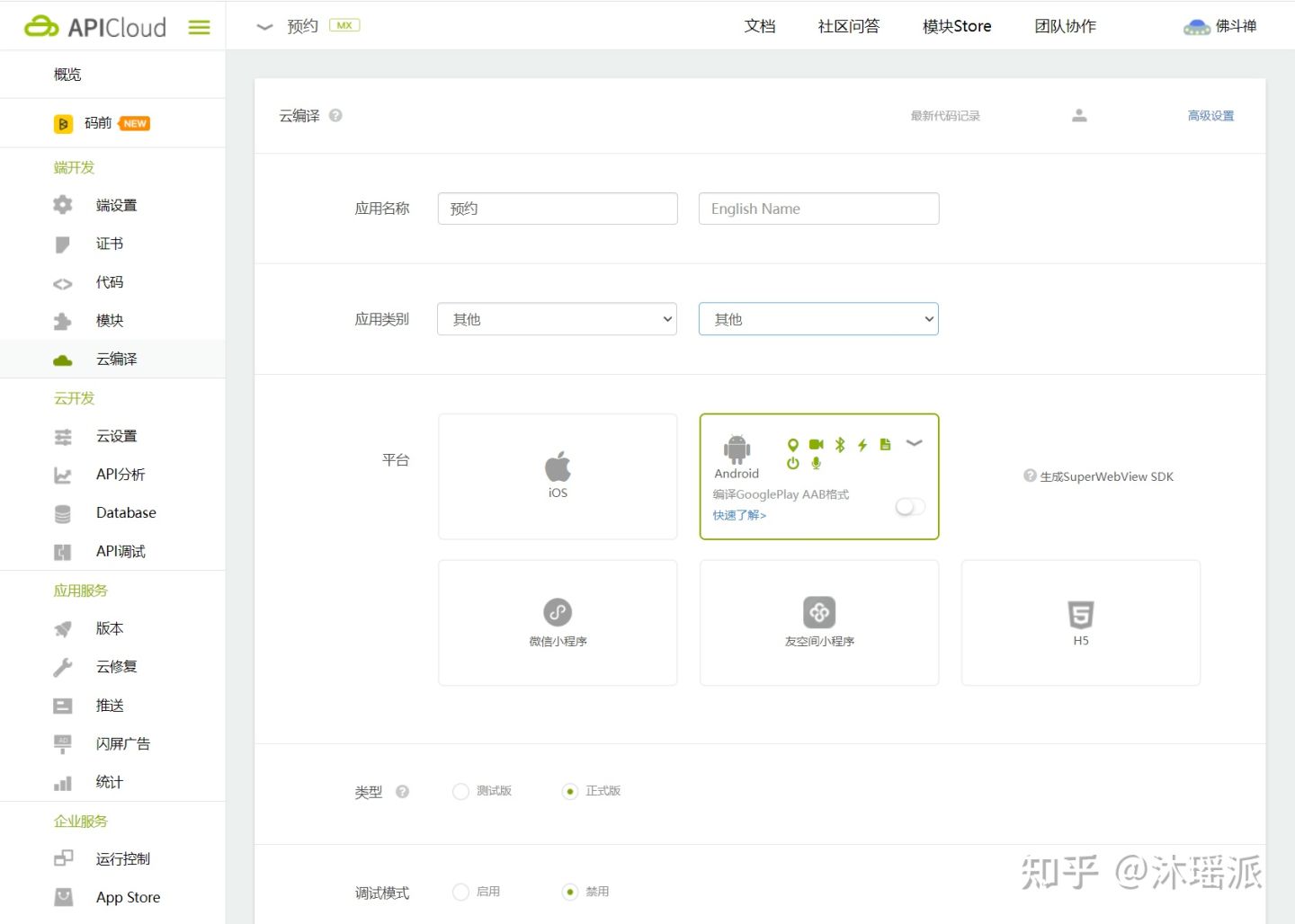Select the 启用 debug mode radio button

point(460,892)
